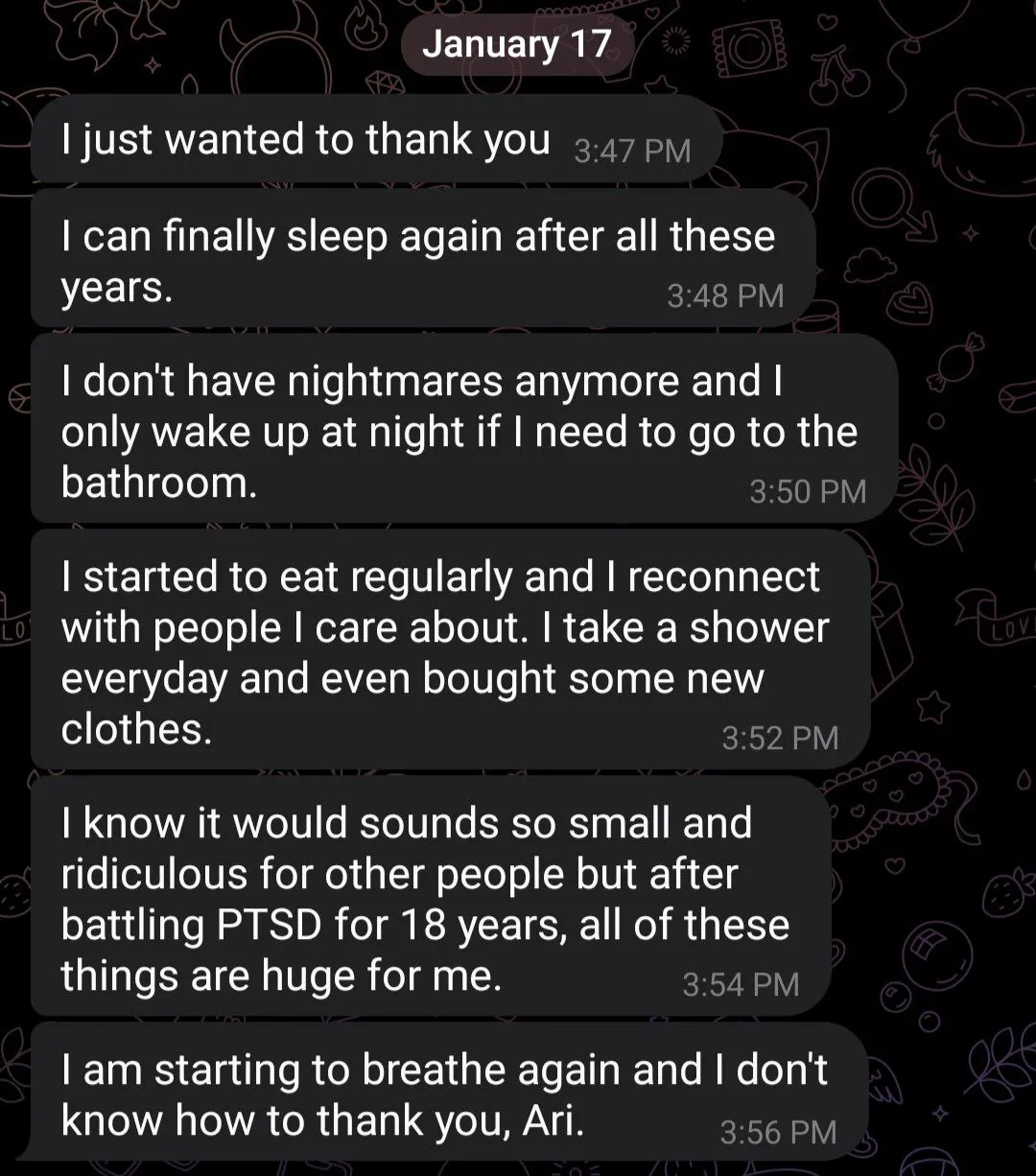Click the word "bathroom." in the third message
This screenshot has height=1176, width=1036.
point(159,482)
